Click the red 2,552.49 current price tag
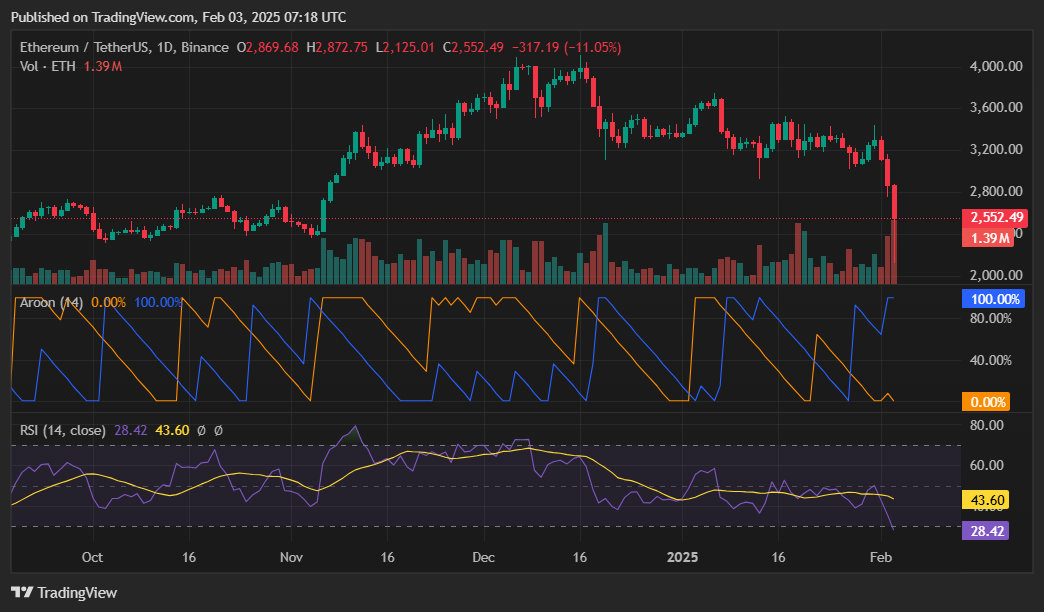The image size is (1044, 612). click(x=996, y=217)
